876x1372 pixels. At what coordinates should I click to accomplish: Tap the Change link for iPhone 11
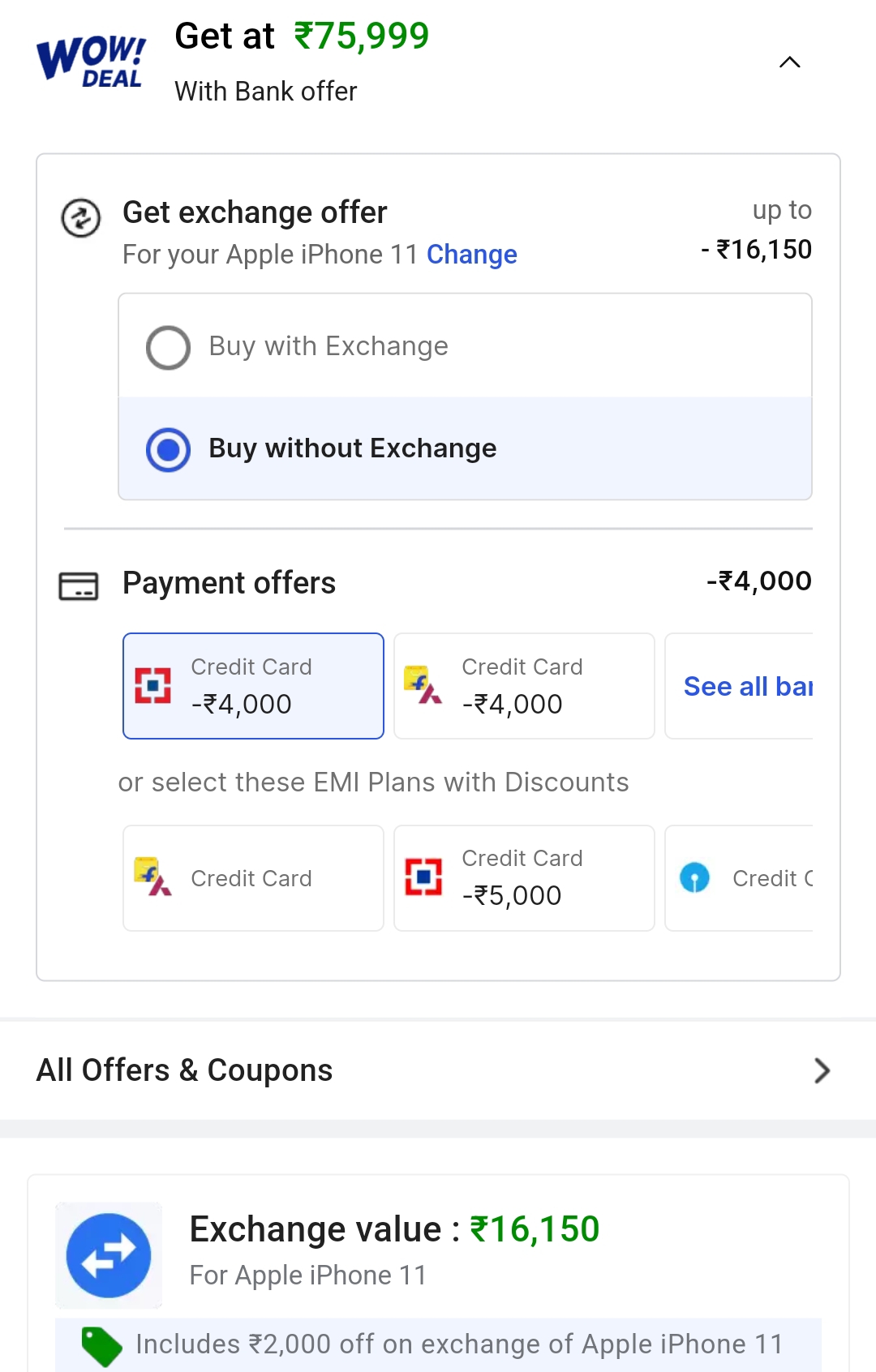[x=471, y=255]
